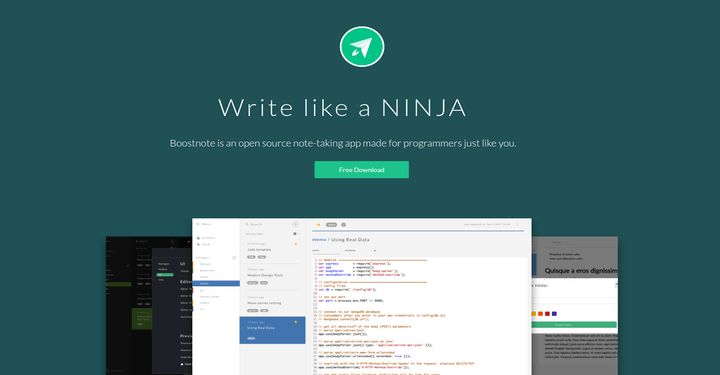Screen dimensions: 720x375
Task: Click the Using Real Data title
Action: (350, 240)
